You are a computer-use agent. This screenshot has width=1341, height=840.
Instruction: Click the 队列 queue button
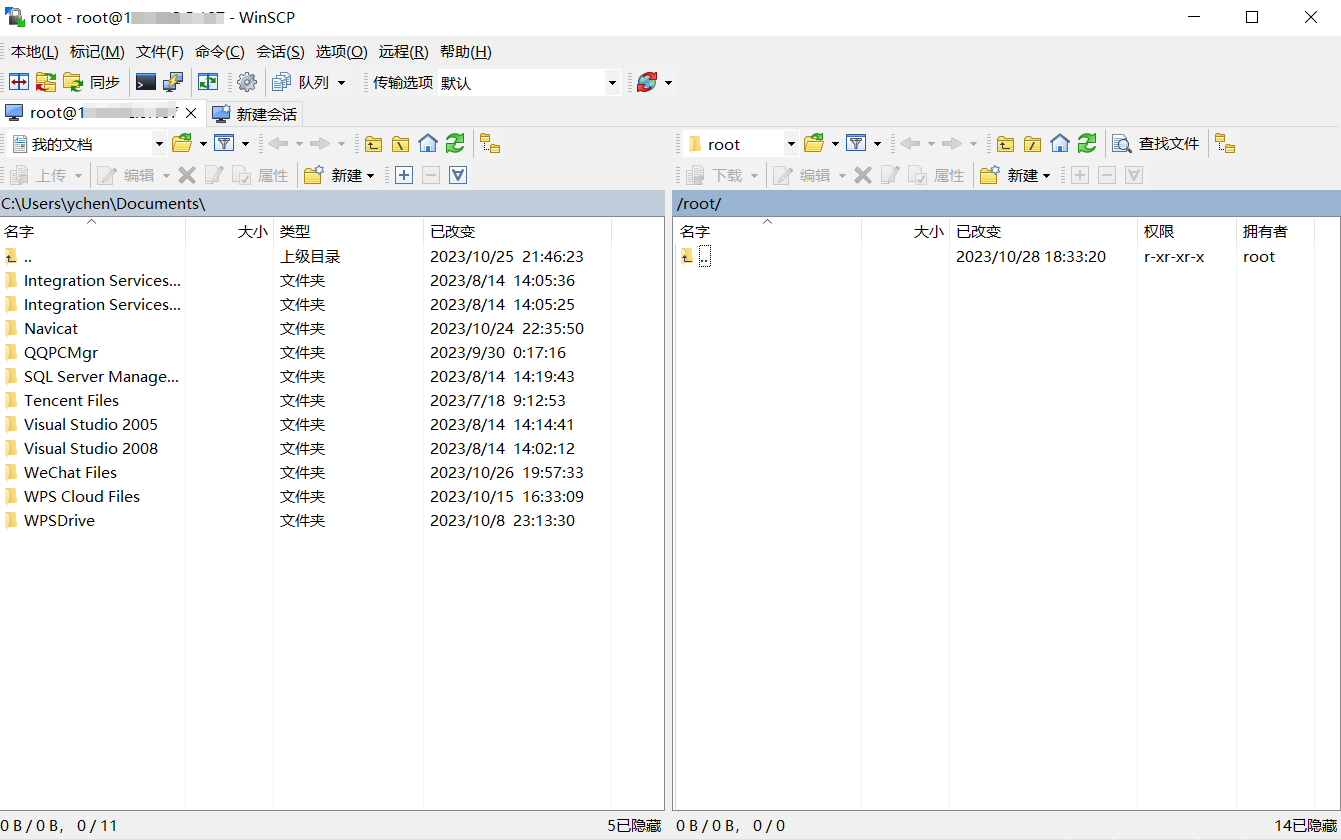click(301, 82)
